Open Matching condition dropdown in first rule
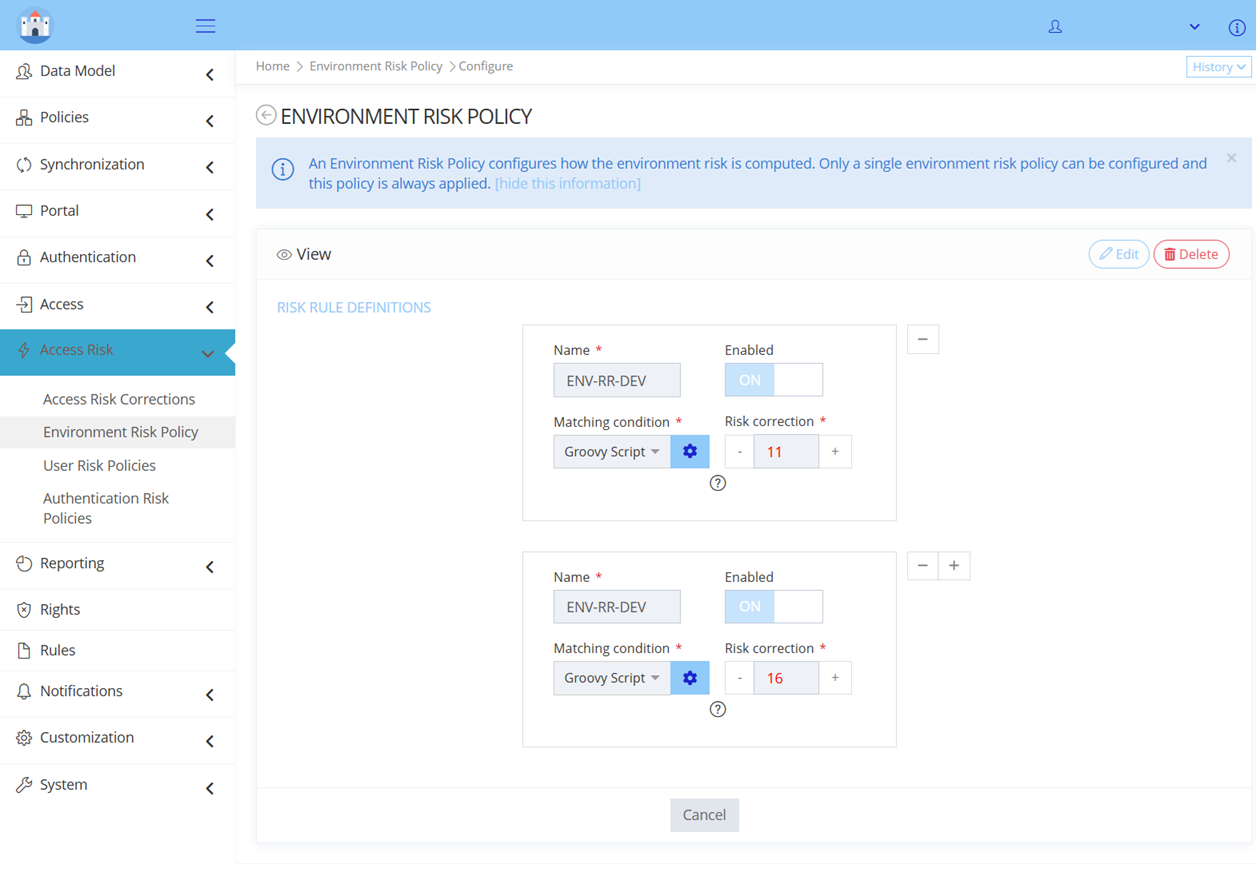 click(x=611, y=452)
